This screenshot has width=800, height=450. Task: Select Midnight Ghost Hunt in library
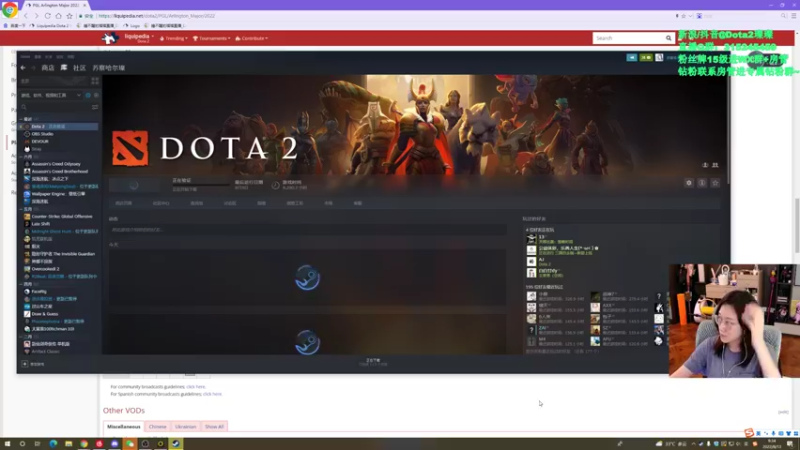[x=59, y=232]
